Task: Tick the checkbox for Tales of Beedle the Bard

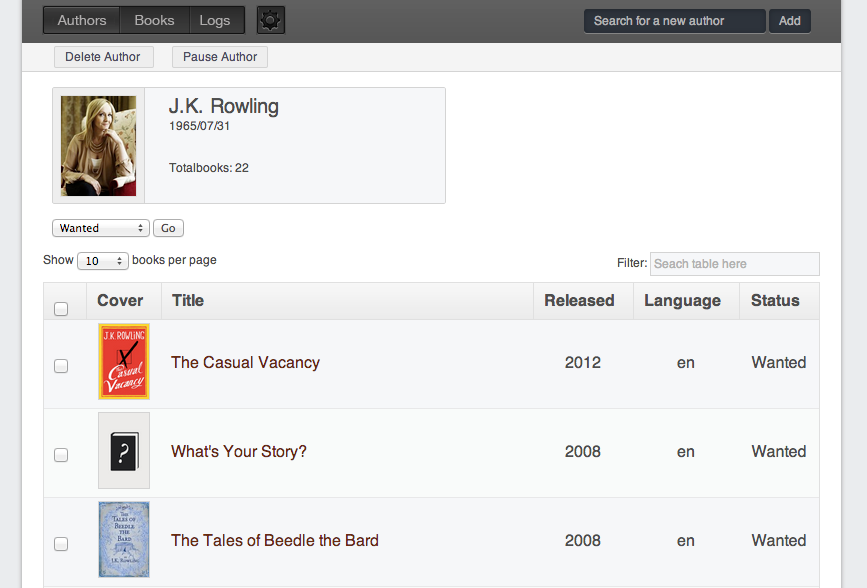Action: [61, 544]
